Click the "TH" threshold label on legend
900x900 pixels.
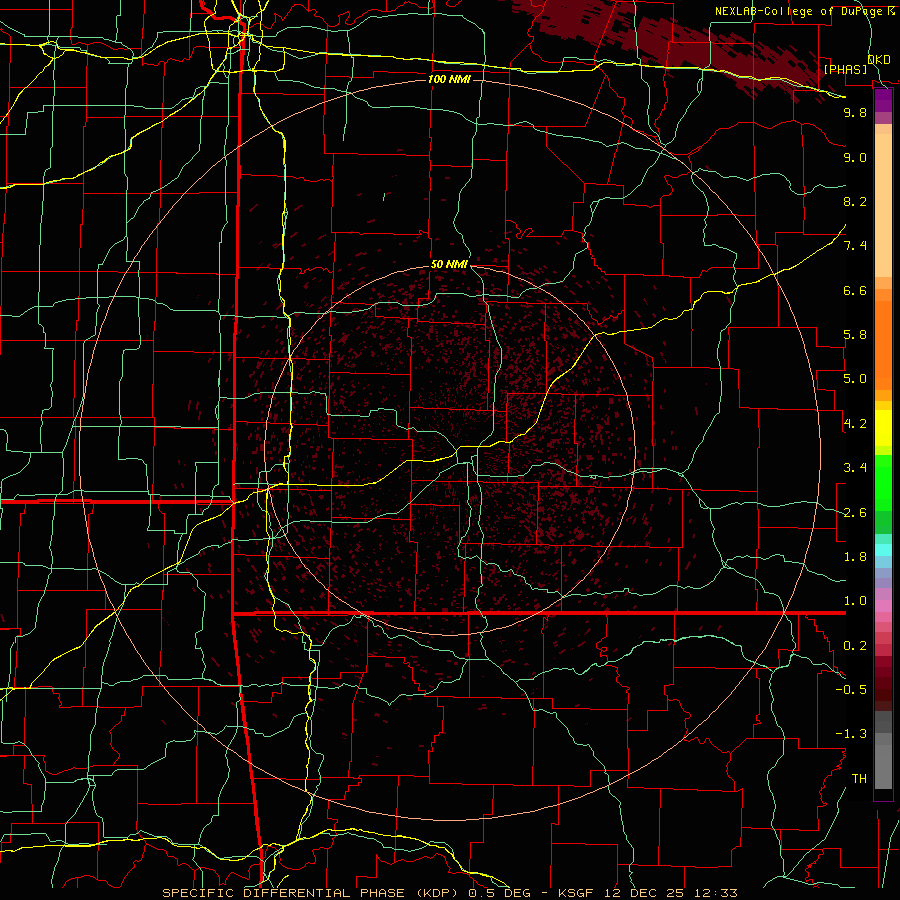point(859,779)
